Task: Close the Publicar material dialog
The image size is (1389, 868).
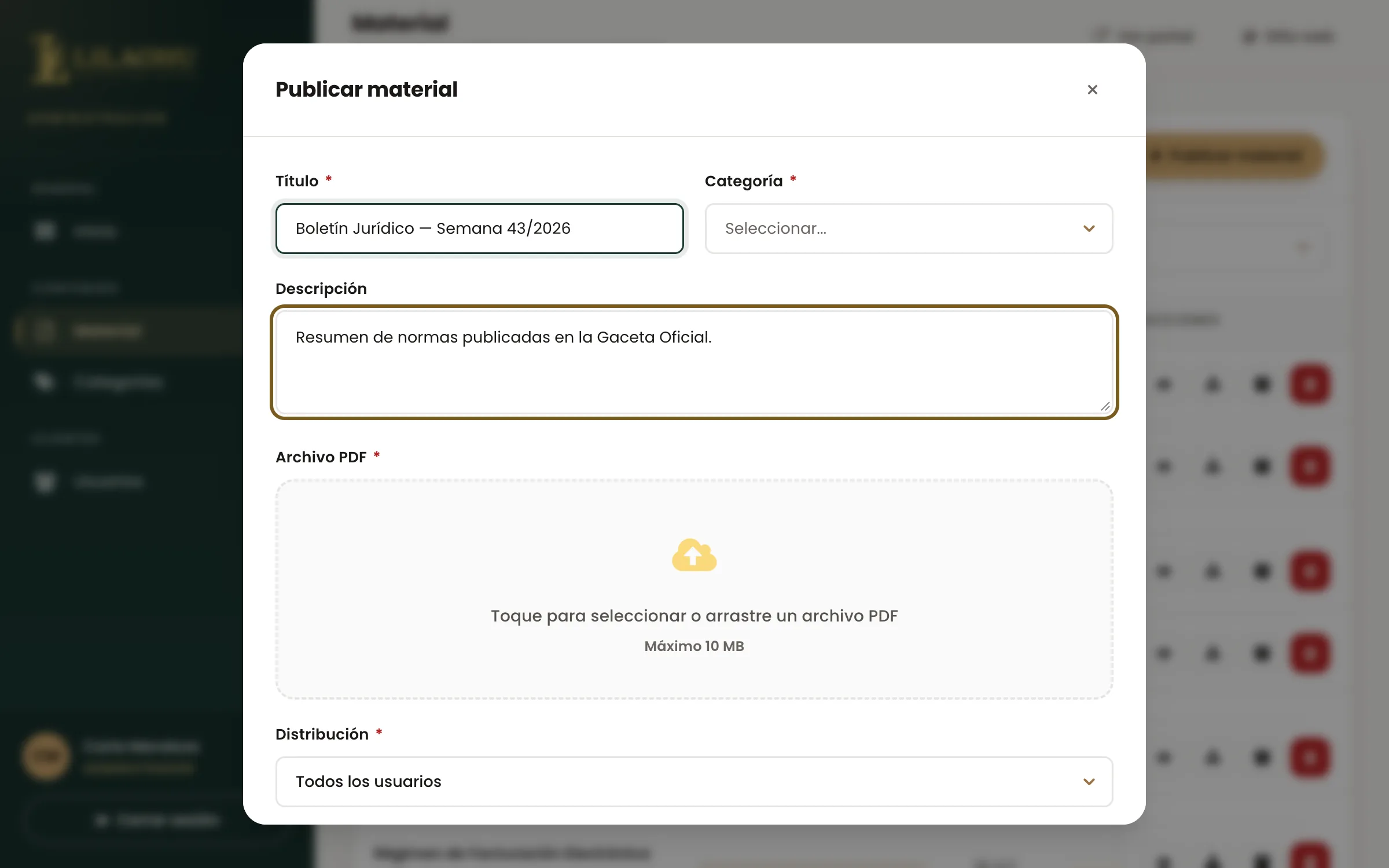Action: click(1092, 90)
